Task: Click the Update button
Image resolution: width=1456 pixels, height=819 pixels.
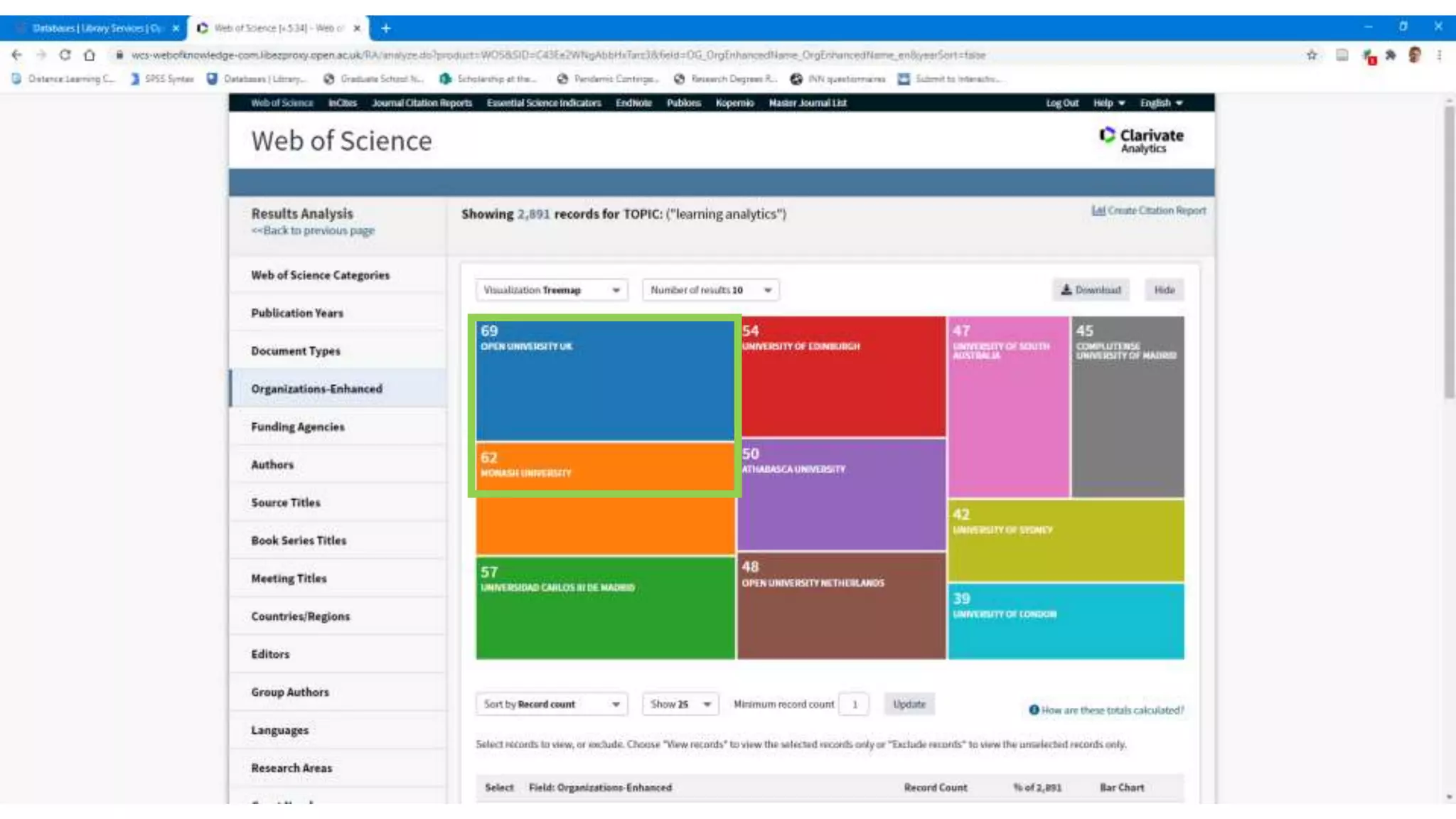Action: click(x=909, y=705)
